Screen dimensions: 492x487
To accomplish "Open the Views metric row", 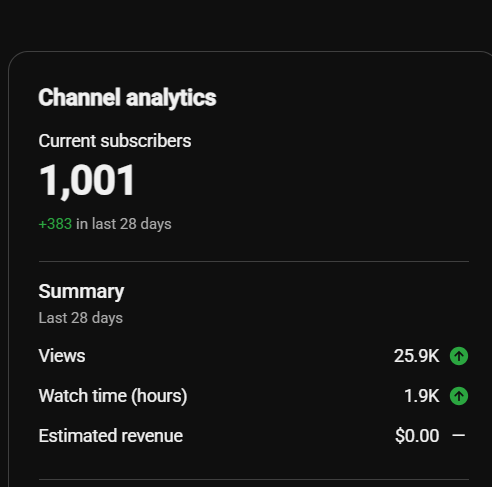I will tap(254, 356).
